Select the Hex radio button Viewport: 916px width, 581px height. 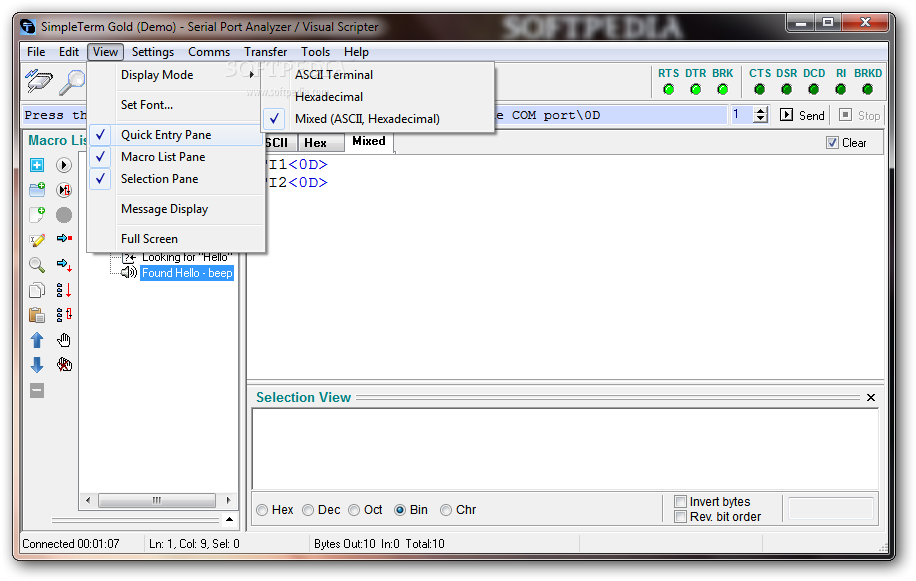point(262,510)
